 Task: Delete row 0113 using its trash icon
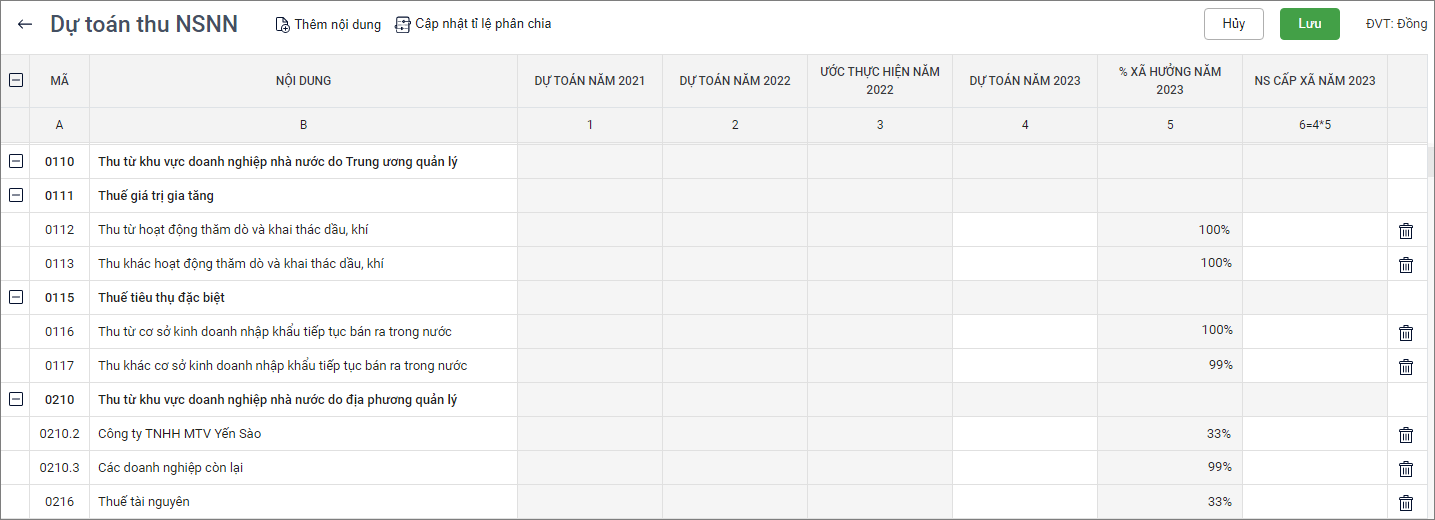[1406, 265]
